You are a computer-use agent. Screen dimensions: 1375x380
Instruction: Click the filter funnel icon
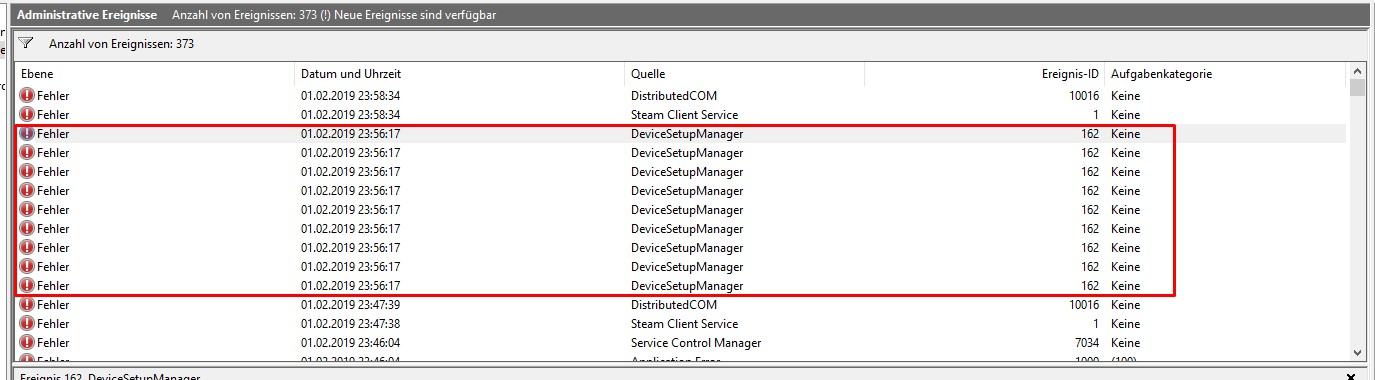coord(27,44)
